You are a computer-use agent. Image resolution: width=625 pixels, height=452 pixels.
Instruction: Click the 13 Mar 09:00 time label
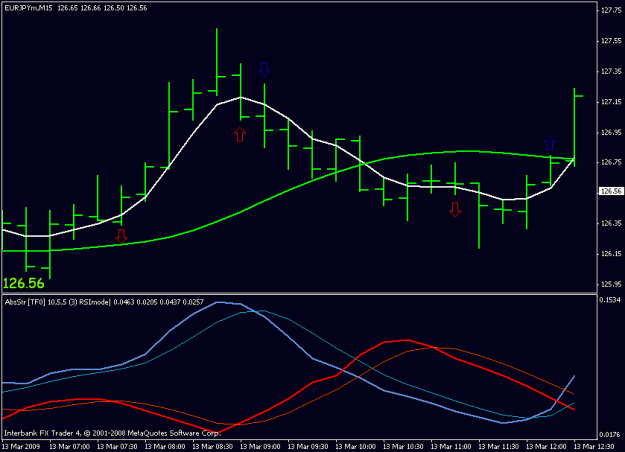pos(260,446)
